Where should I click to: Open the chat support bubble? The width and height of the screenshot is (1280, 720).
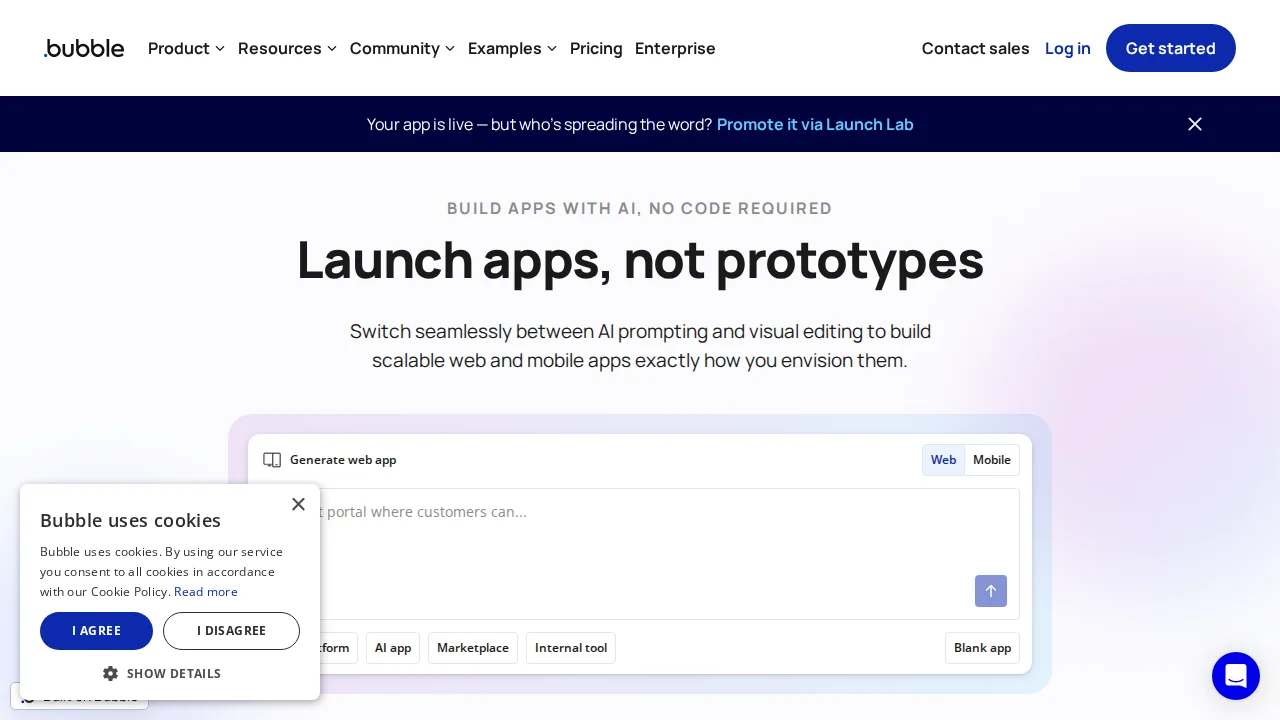pos(1236,676)
